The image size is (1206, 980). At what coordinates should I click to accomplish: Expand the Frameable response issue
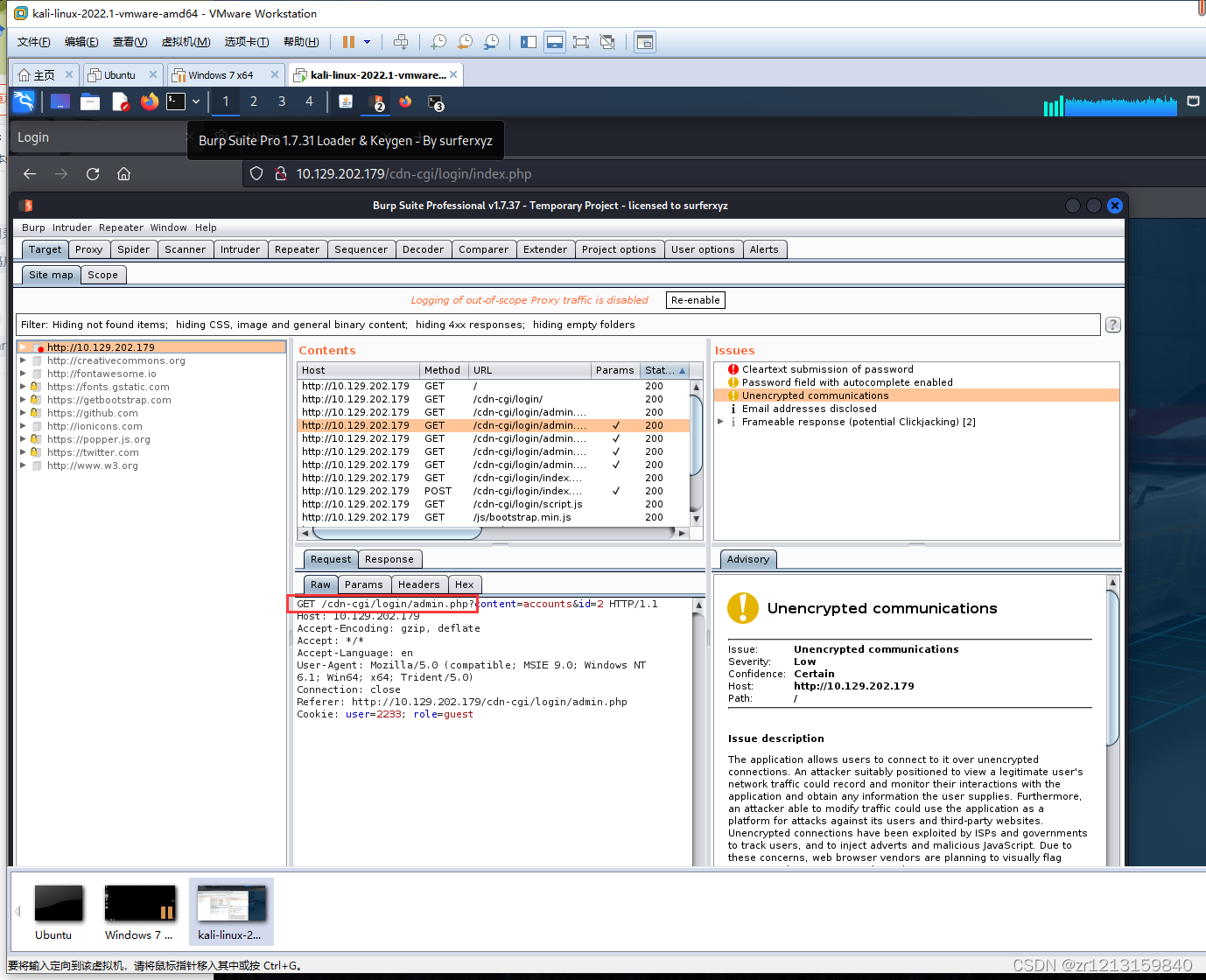point(720,422)
